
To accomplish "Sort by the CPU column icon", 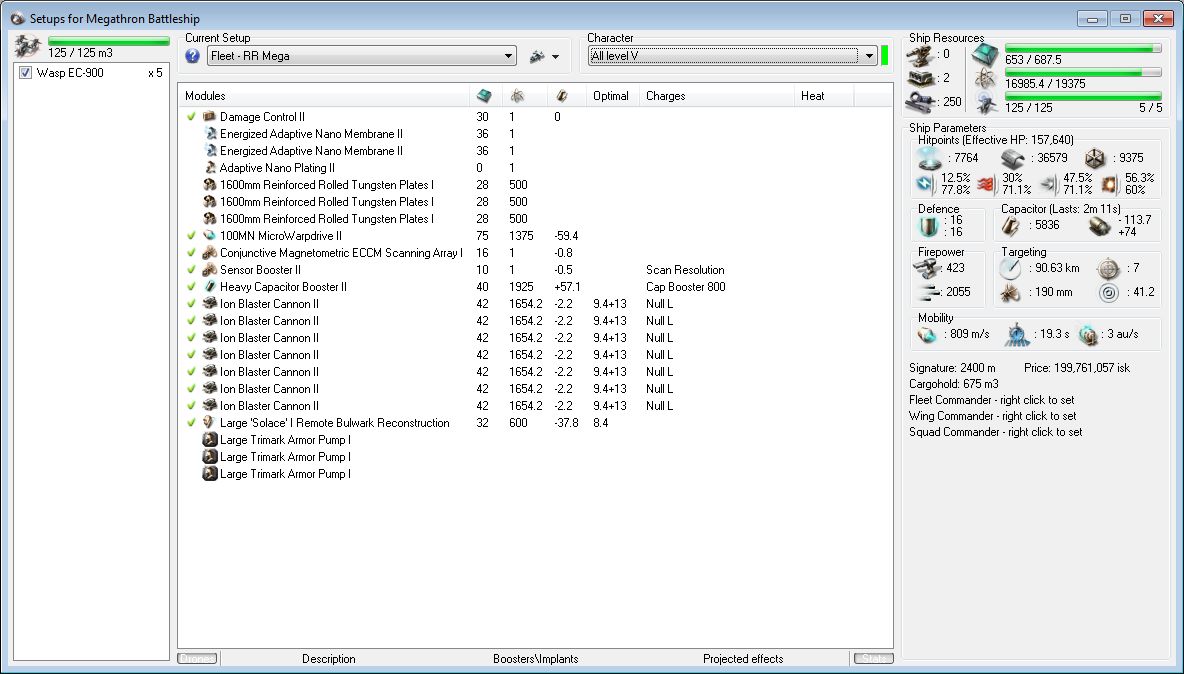I will pos(484,96).
